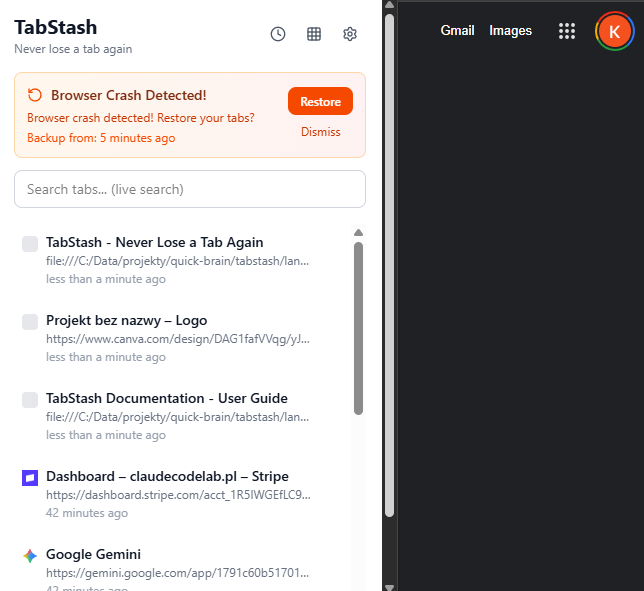This screenshot has width=644, height=591.
Task: Open the Images link
Action: point(510,31)
